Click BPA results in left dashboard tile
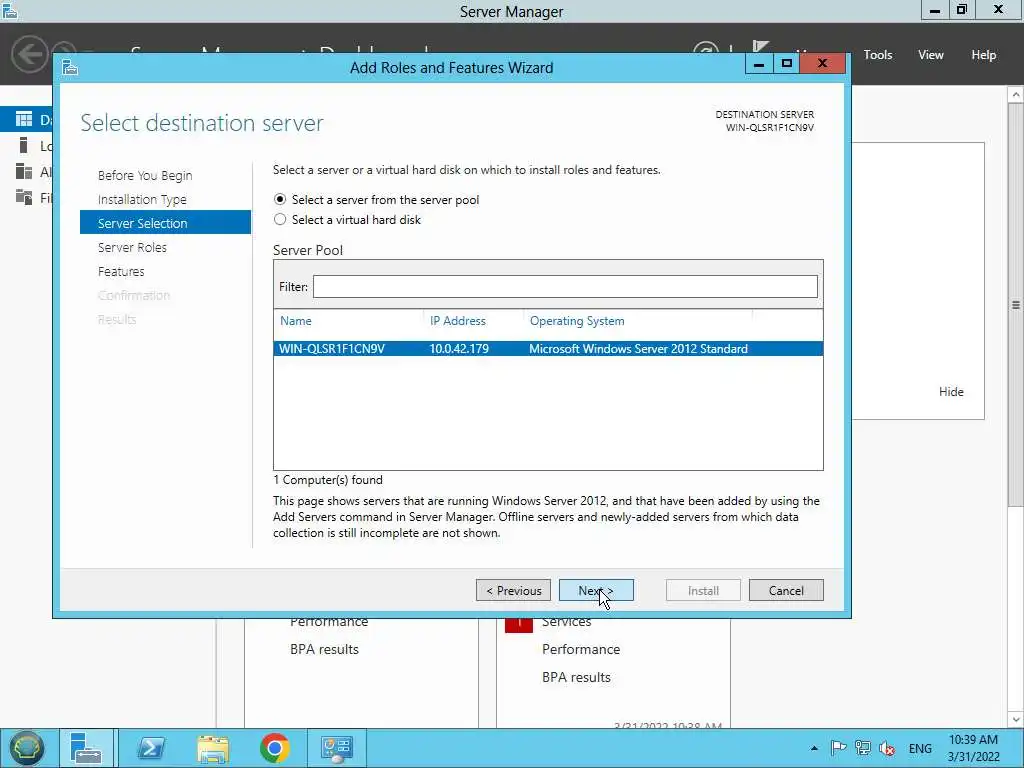The height and width of the screenshot is (768, 1024). tap(325, 649)
